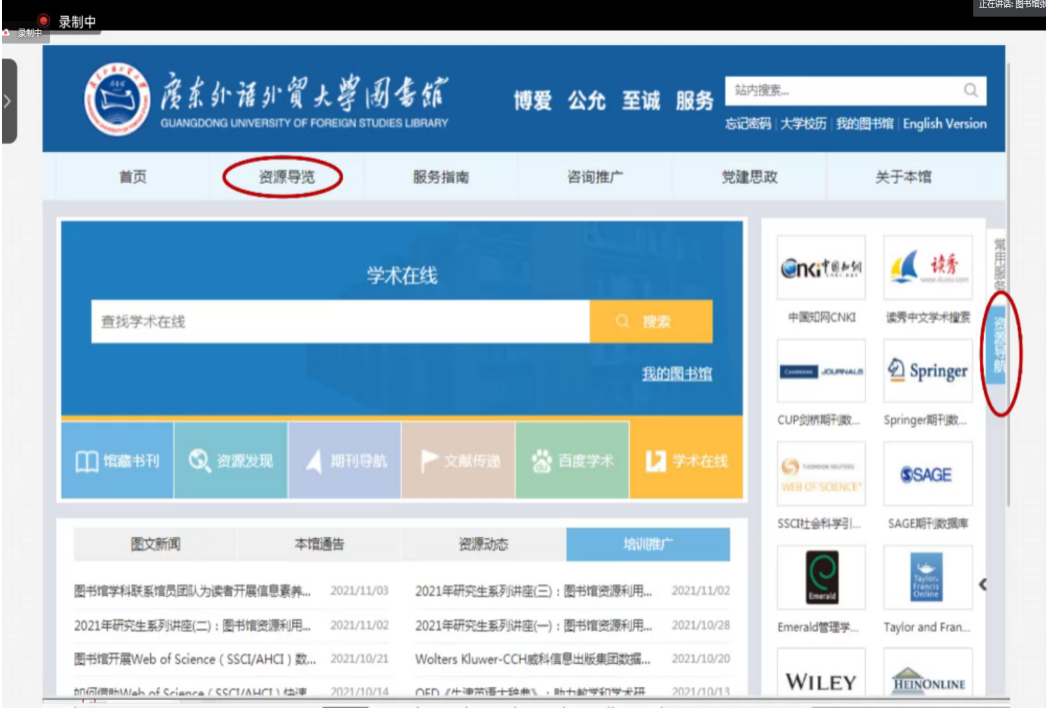Open the Springer journals database logo
The height and width of the screenshot is (712, 1047).
(x=927, y=370)
